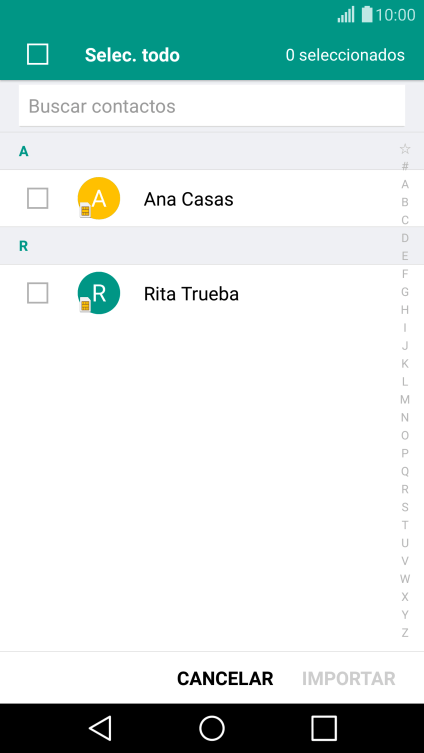
Task: Tap the IMPORTAR button
Action: click(349, 679)
